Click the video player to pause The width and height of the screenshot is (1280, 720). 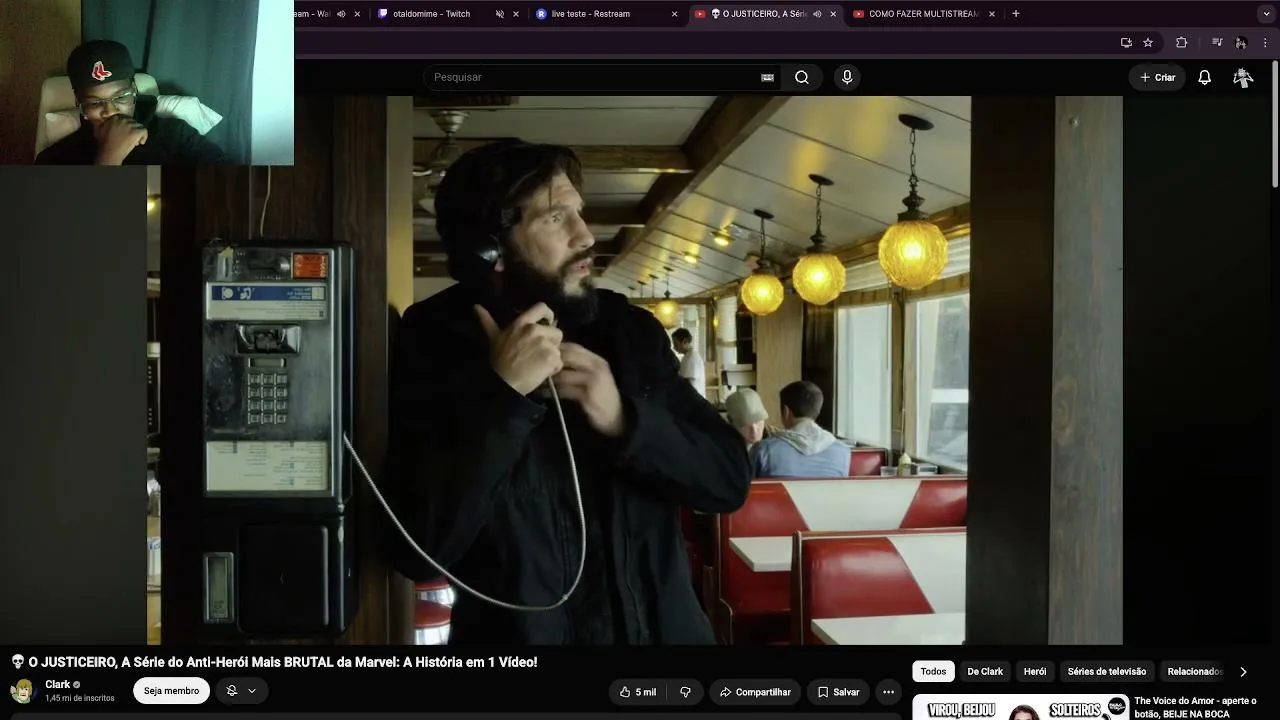click(635, 370)
